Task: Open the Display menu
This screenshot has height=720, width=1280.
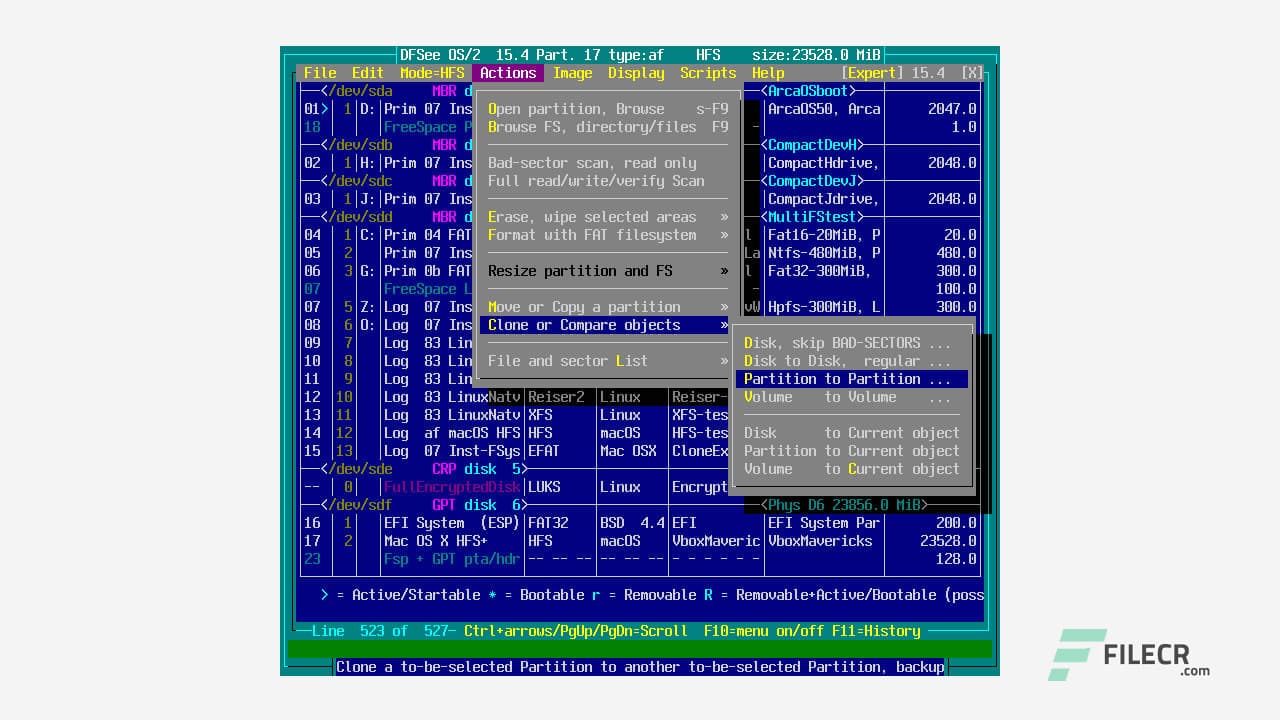Action: pyautogui.click(x=636, y=72)
